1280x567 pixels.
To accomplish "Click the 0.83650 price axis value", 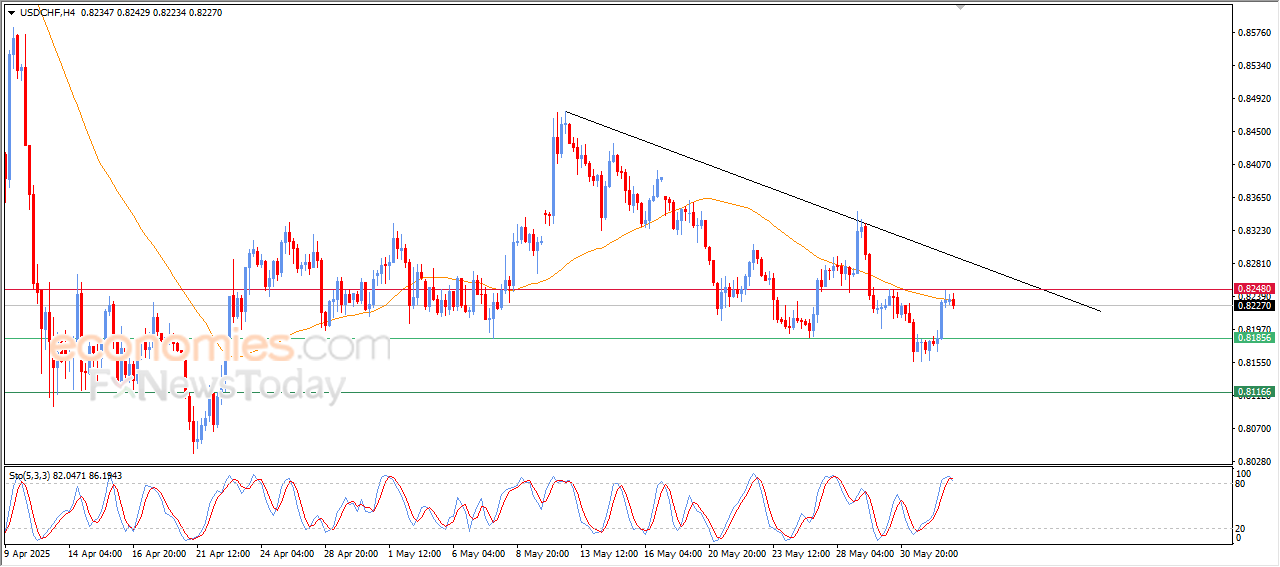I will tap(1254, 198).
